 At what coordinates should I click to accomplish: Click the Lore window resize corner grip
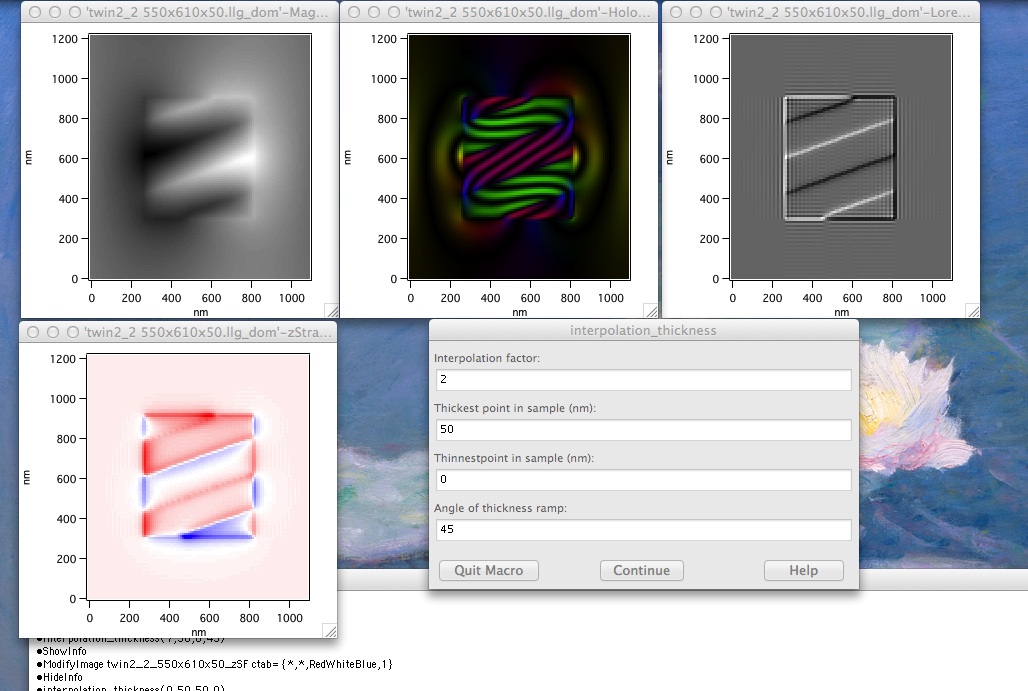[972, 311]
